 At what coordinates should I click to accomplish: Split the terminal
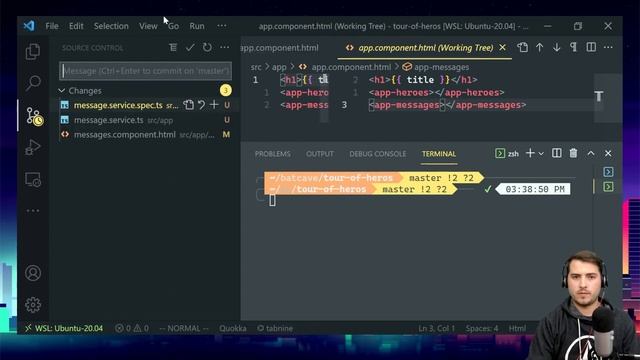point(556,153)
